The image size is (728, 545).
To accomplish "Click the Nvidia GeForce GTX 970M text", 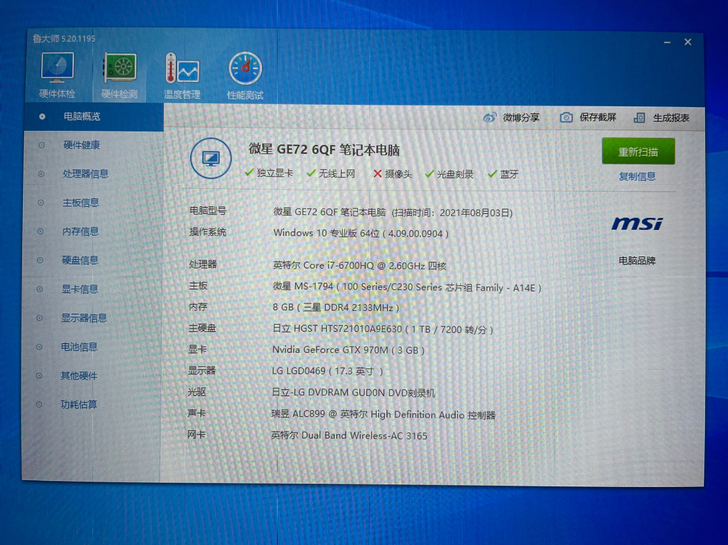I will pos(348,350).
